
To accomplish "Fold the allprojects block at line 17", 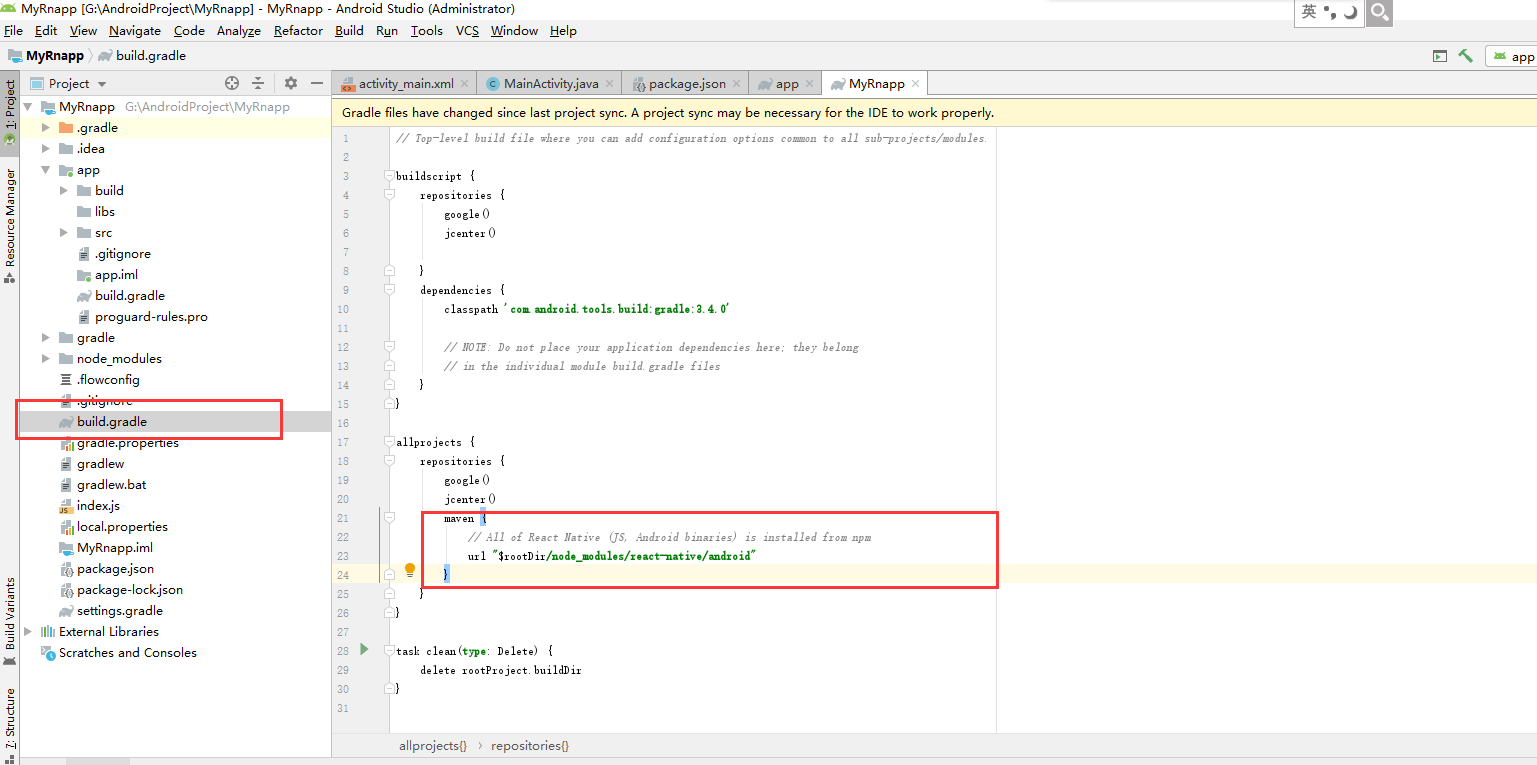I will click(x=390, y=442).
